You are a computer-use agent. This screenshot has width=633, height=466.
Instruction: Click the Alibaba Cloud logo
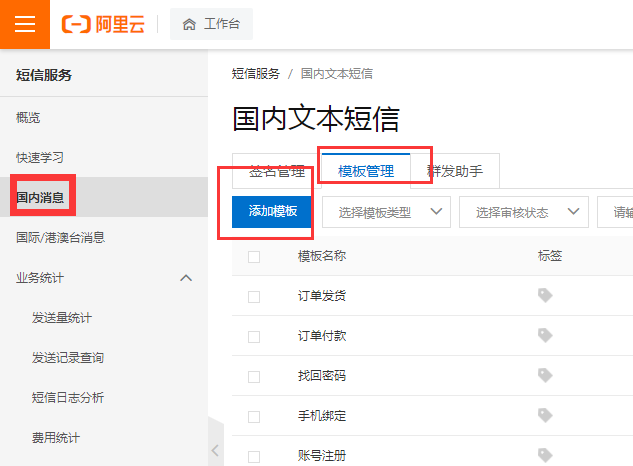pos(103,24)
